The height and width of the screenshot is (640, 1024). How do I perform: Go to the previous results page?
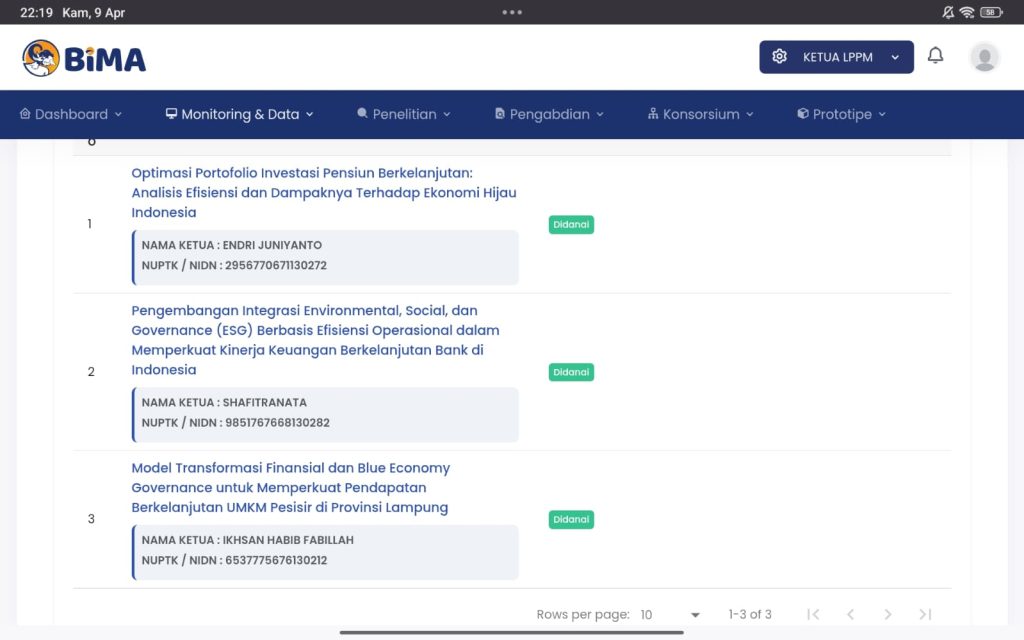coord(850,614)
